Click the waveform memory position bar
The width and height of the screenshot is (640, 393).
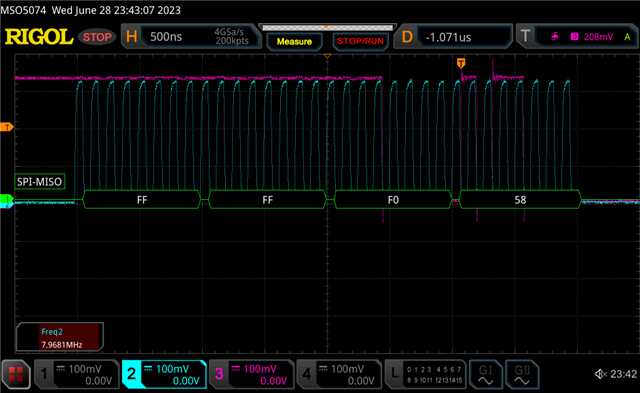pyautogui.click(x=327, y=27)
